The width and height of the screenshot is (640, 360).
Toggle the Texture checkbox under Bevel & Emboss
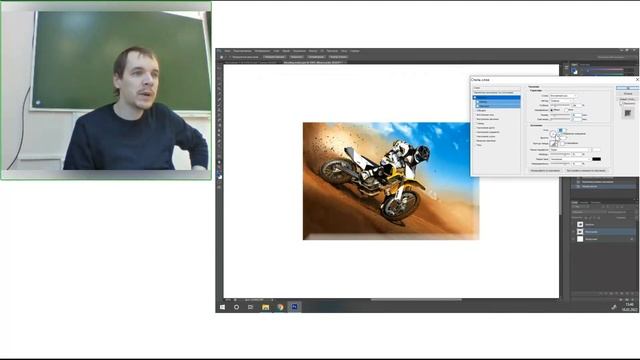point(478,106)
